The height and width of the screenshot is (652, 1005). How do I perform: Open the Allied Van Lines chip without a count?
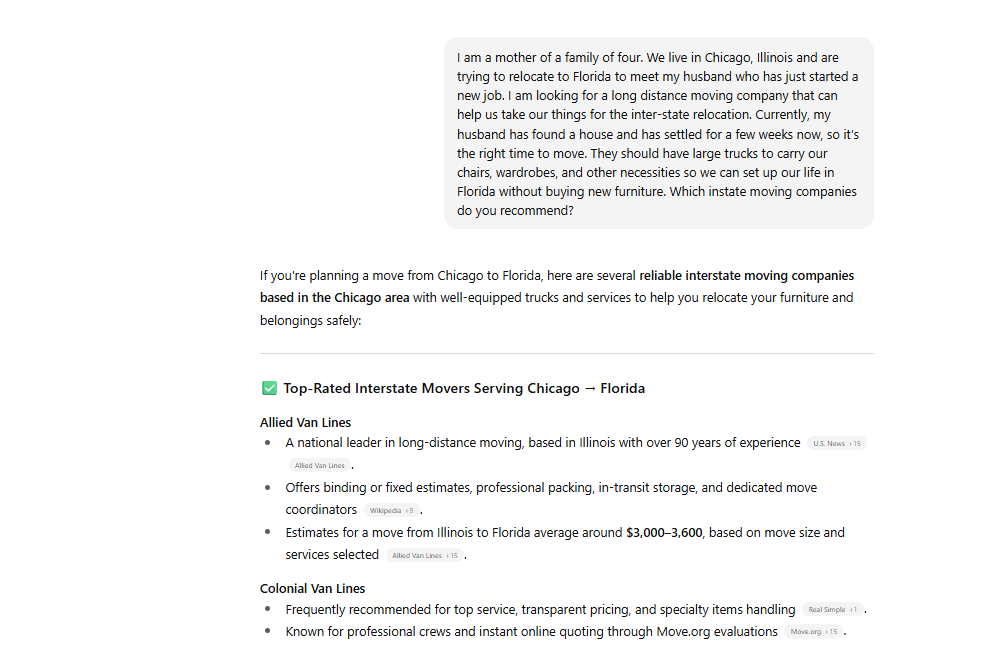pyautogui.click(x=319, y=466)
